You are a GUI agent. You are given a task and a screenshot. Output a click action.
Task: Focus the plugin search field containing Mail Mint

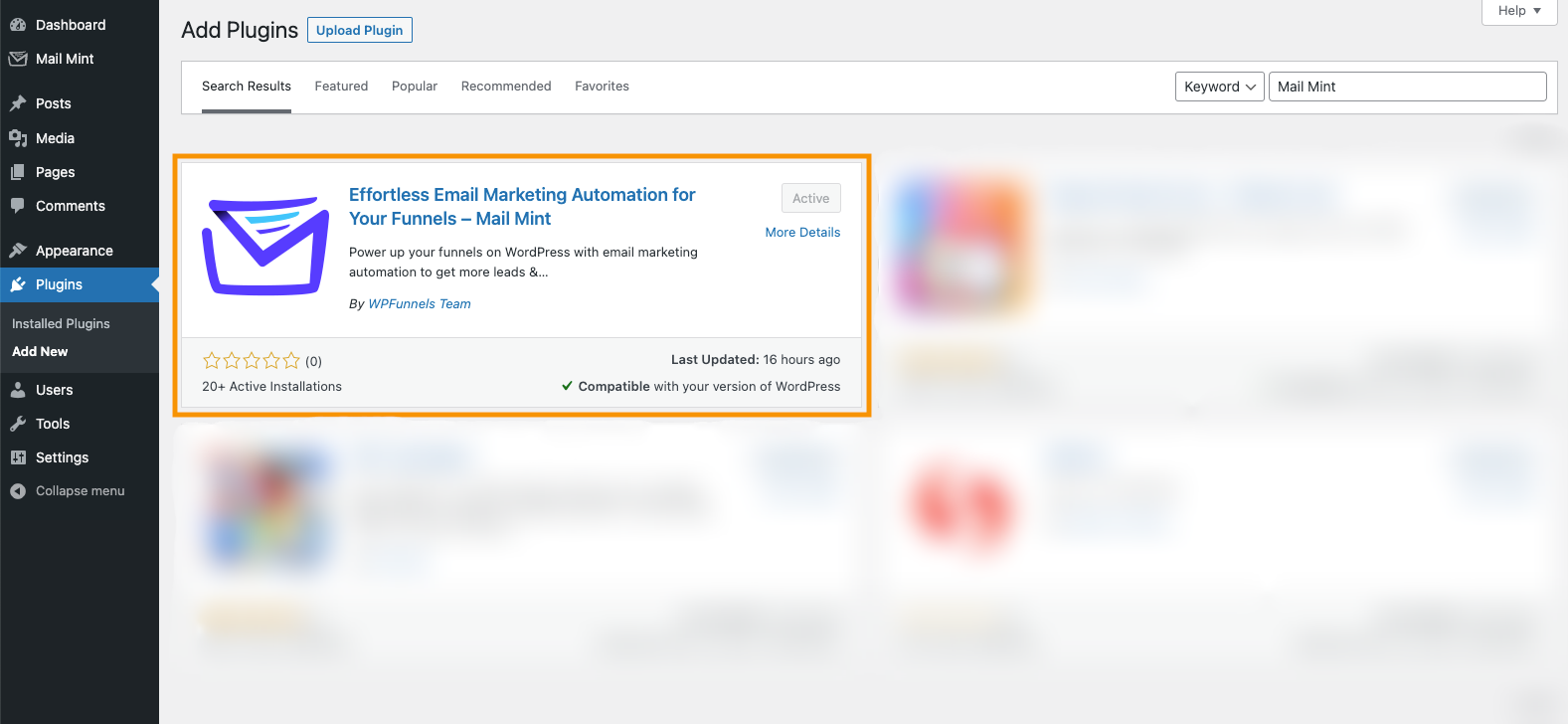pos(1408,87)
